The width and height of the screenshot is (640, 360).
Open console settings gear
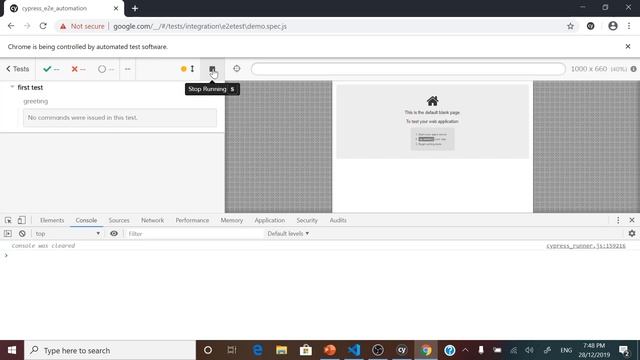[x=632, y=233]
